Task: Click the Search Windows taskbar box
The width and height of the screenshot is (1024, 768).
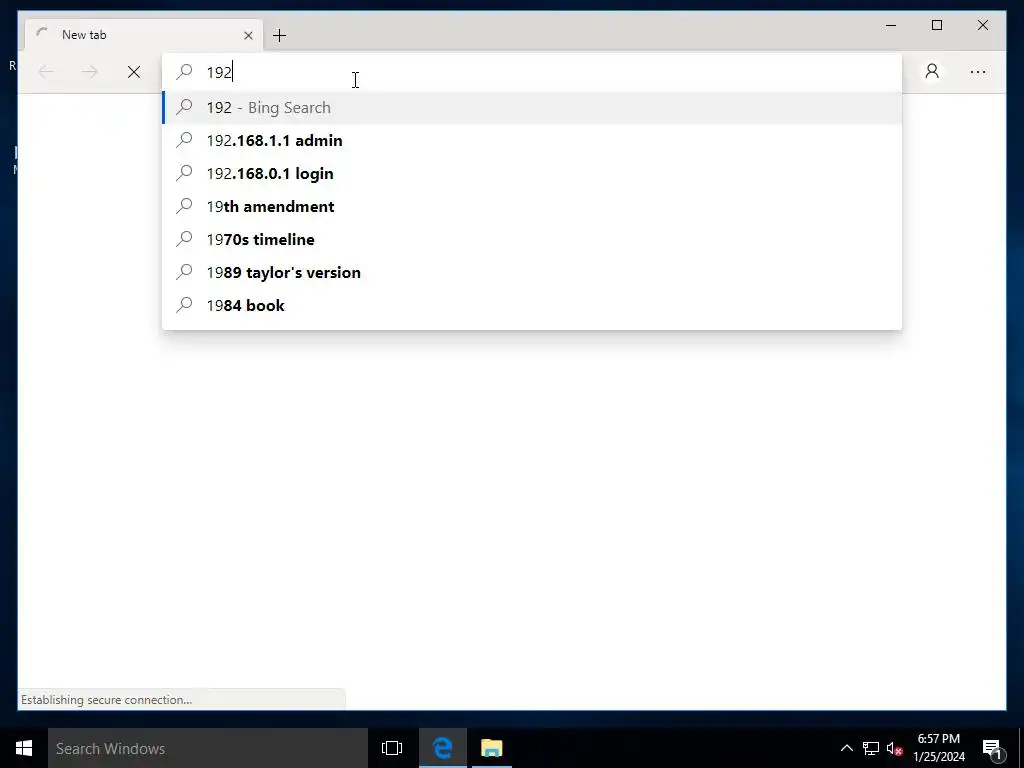Action: [x=208, y=748]
